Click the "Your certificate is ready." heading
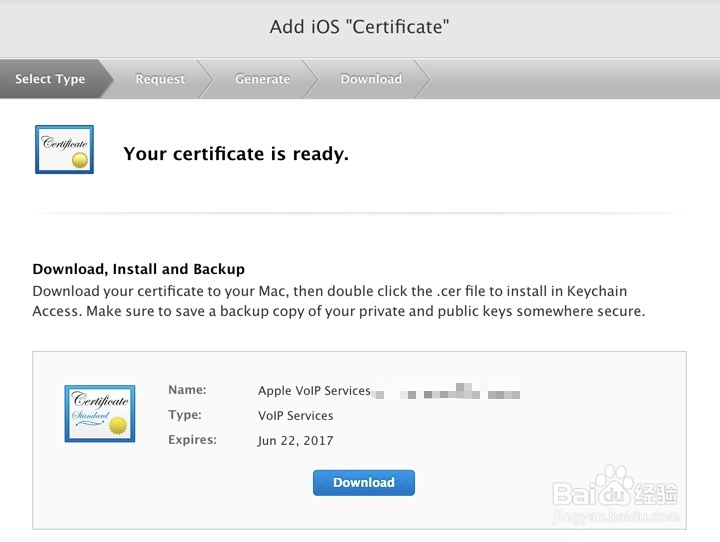 click(x=236, y=154)
